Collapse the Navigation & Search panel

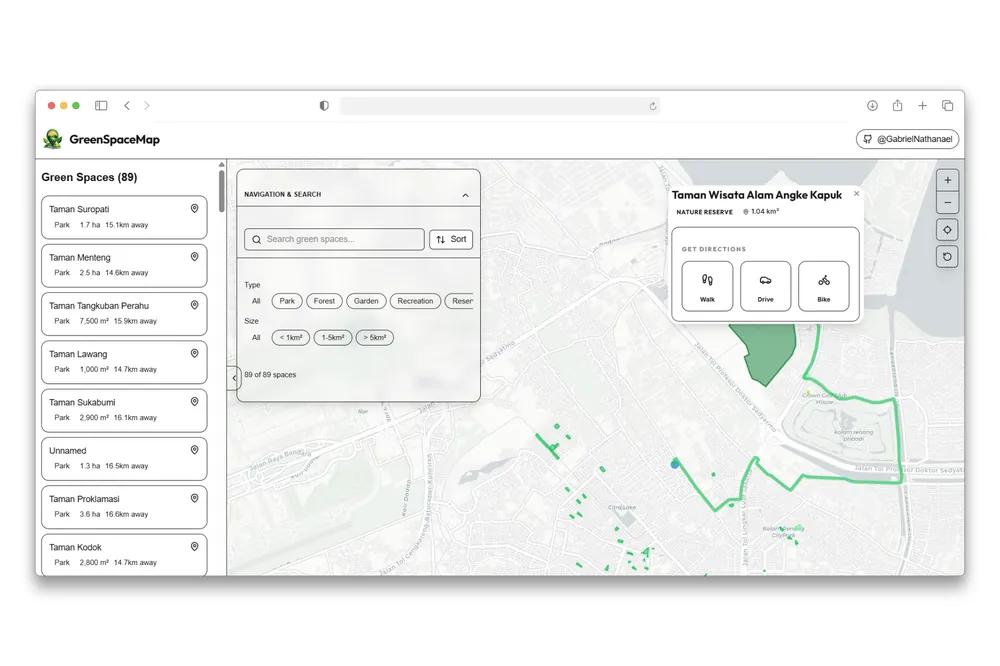click(465, 194)
